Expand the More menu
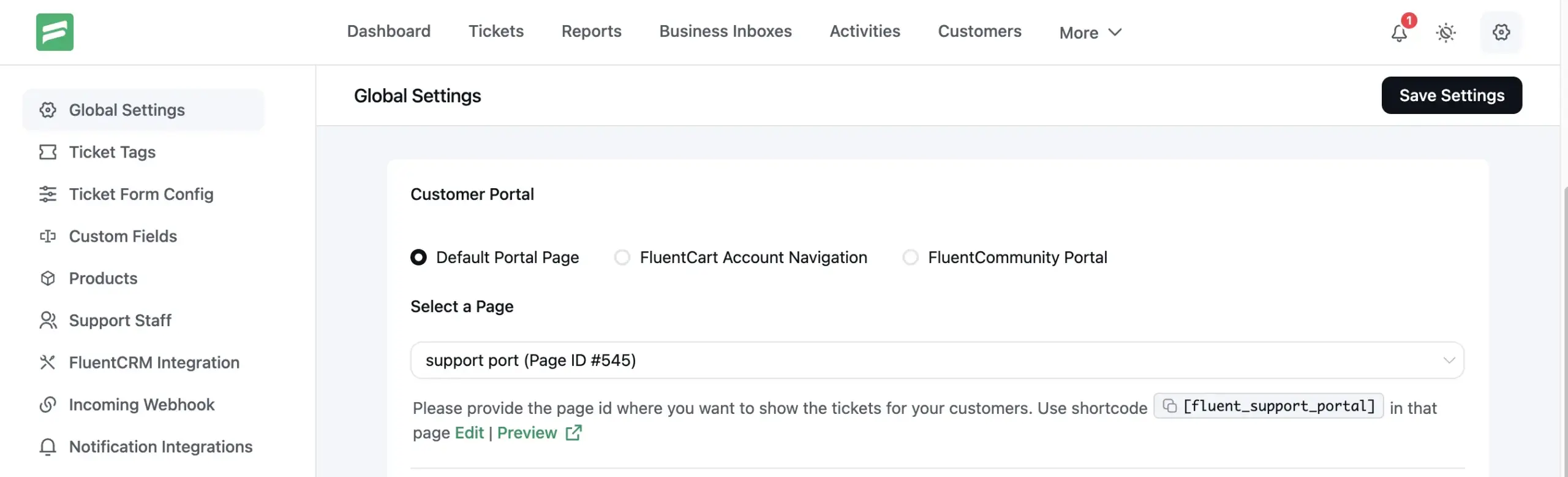This screenshot has width=1568, height=477. [x=1090, y=32]
